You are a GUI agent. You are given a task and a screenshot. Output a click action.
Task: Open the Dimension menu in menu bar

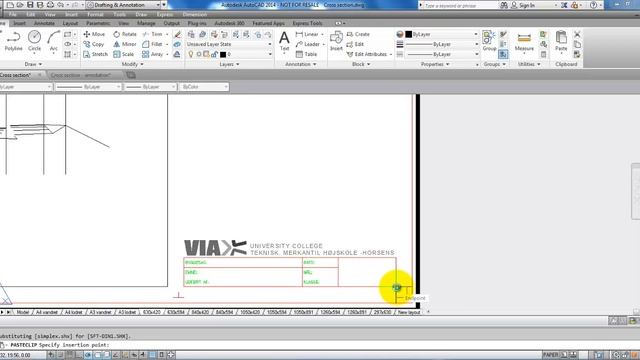pos(195,14)
